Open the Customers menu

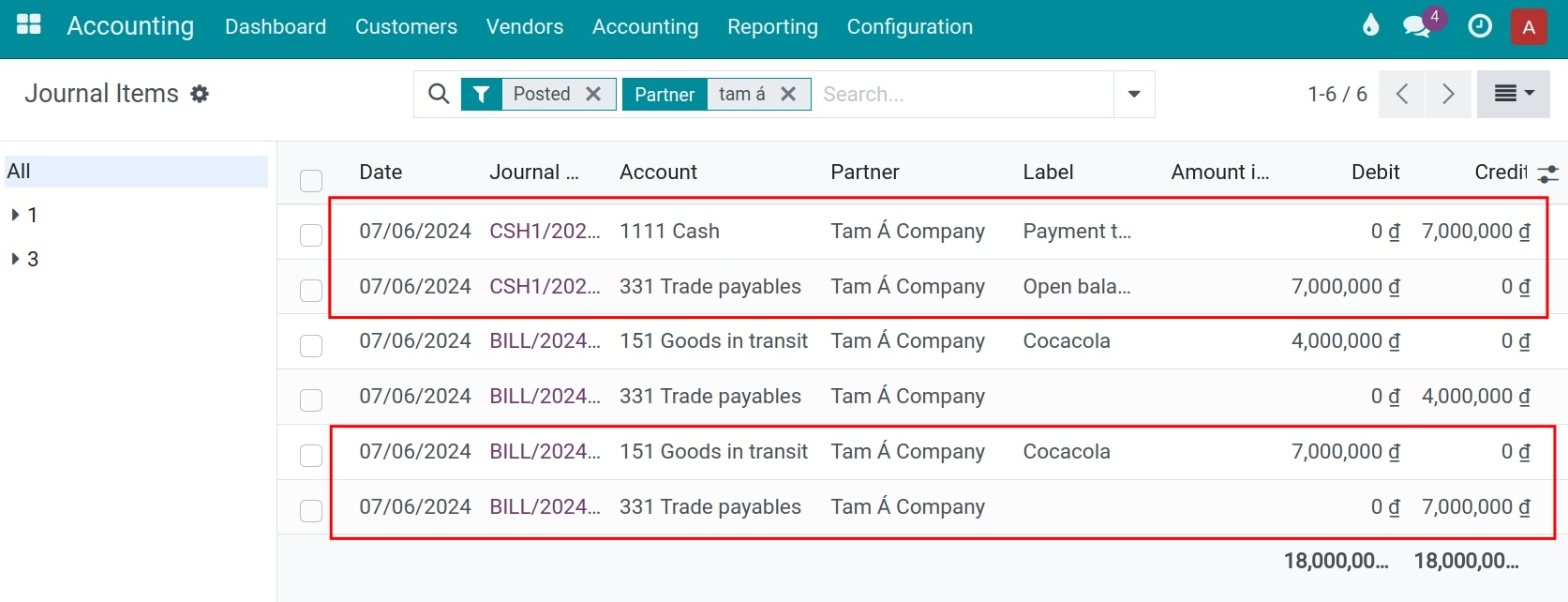point(406,27)
